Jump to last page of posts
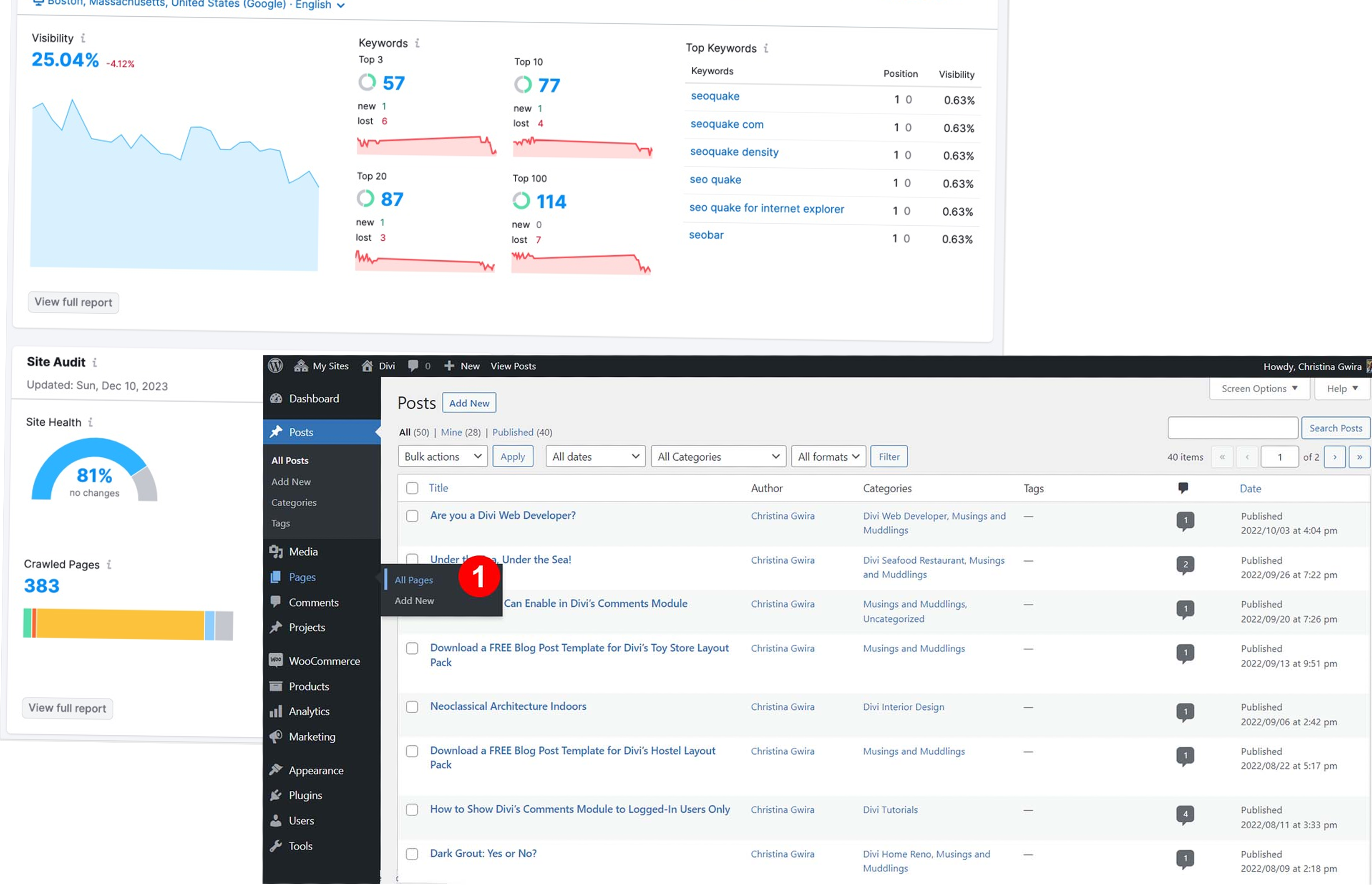Image resolution: width=1372 pixels, height=885 pixels. 1359,457
